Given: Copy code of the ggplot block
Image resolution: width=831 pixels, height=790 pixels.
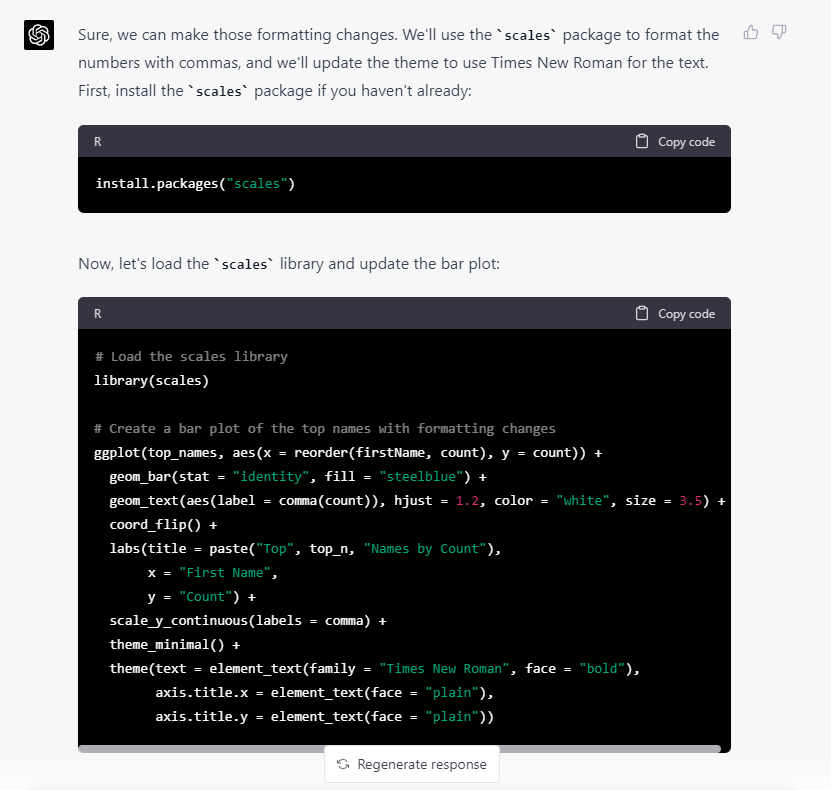Looking at the screenshot, I should point(675,314).
